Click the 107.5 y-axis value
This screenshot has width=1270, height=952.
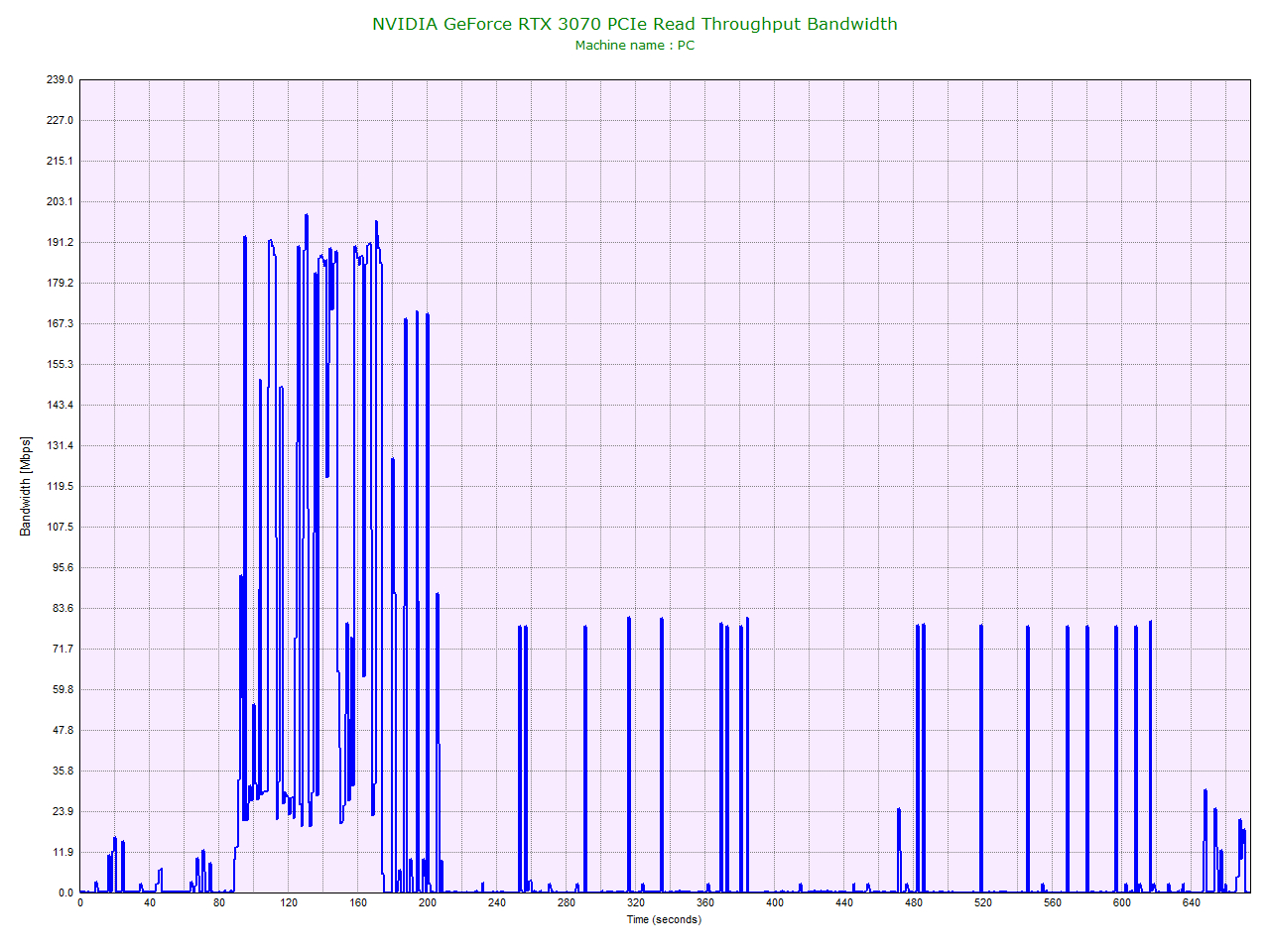click(61, 527)
